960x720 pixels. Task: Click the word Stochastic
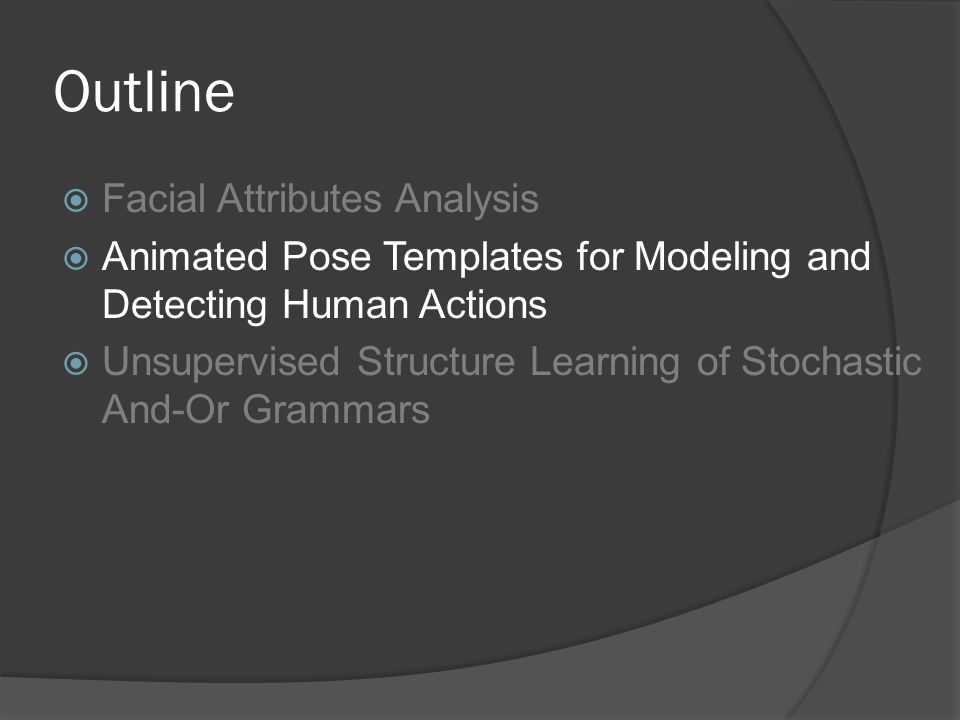click(x=831, y=361)
